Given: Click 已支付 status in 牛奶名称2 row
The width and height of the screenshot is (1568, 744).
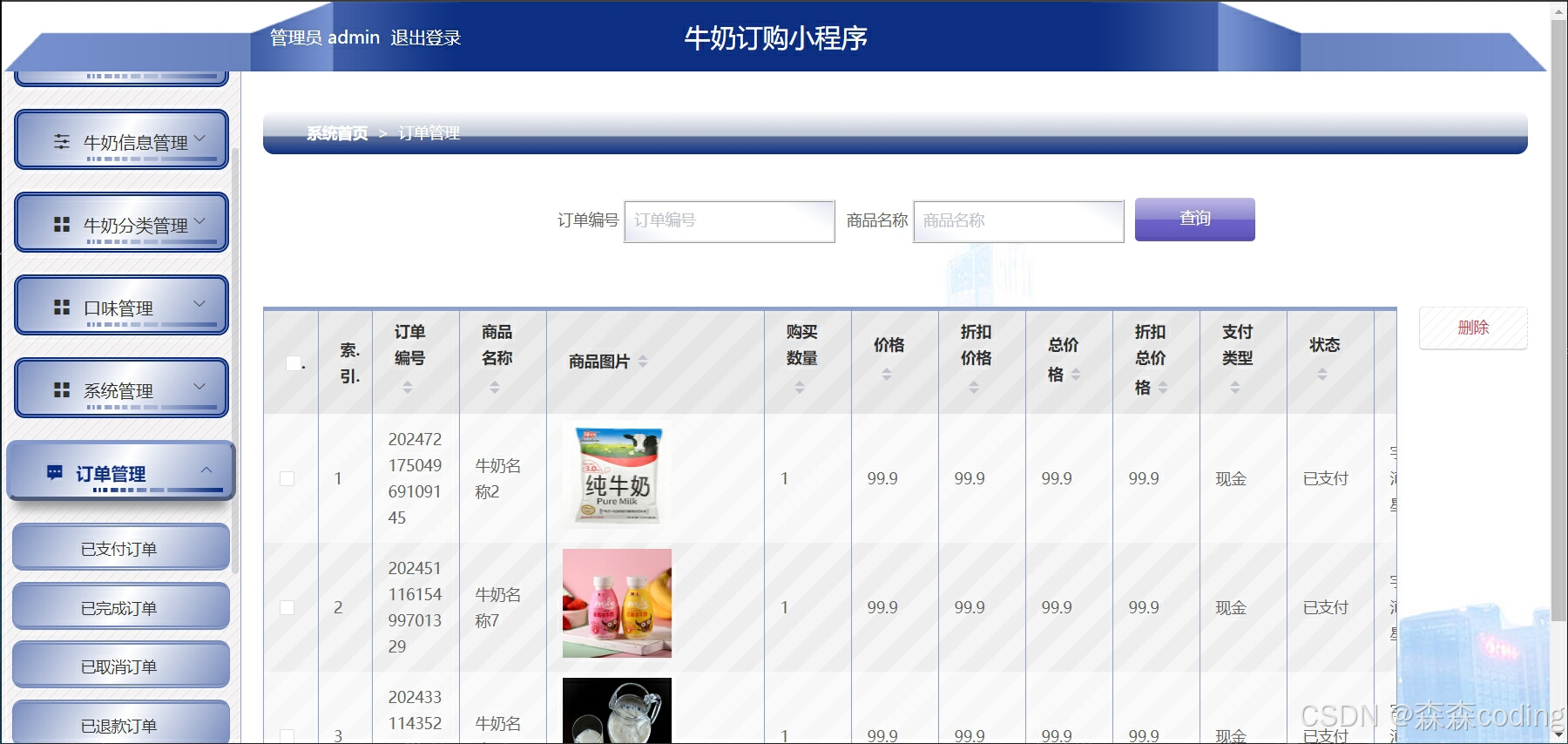Looking at the screenshot, I should [1326, 478].
